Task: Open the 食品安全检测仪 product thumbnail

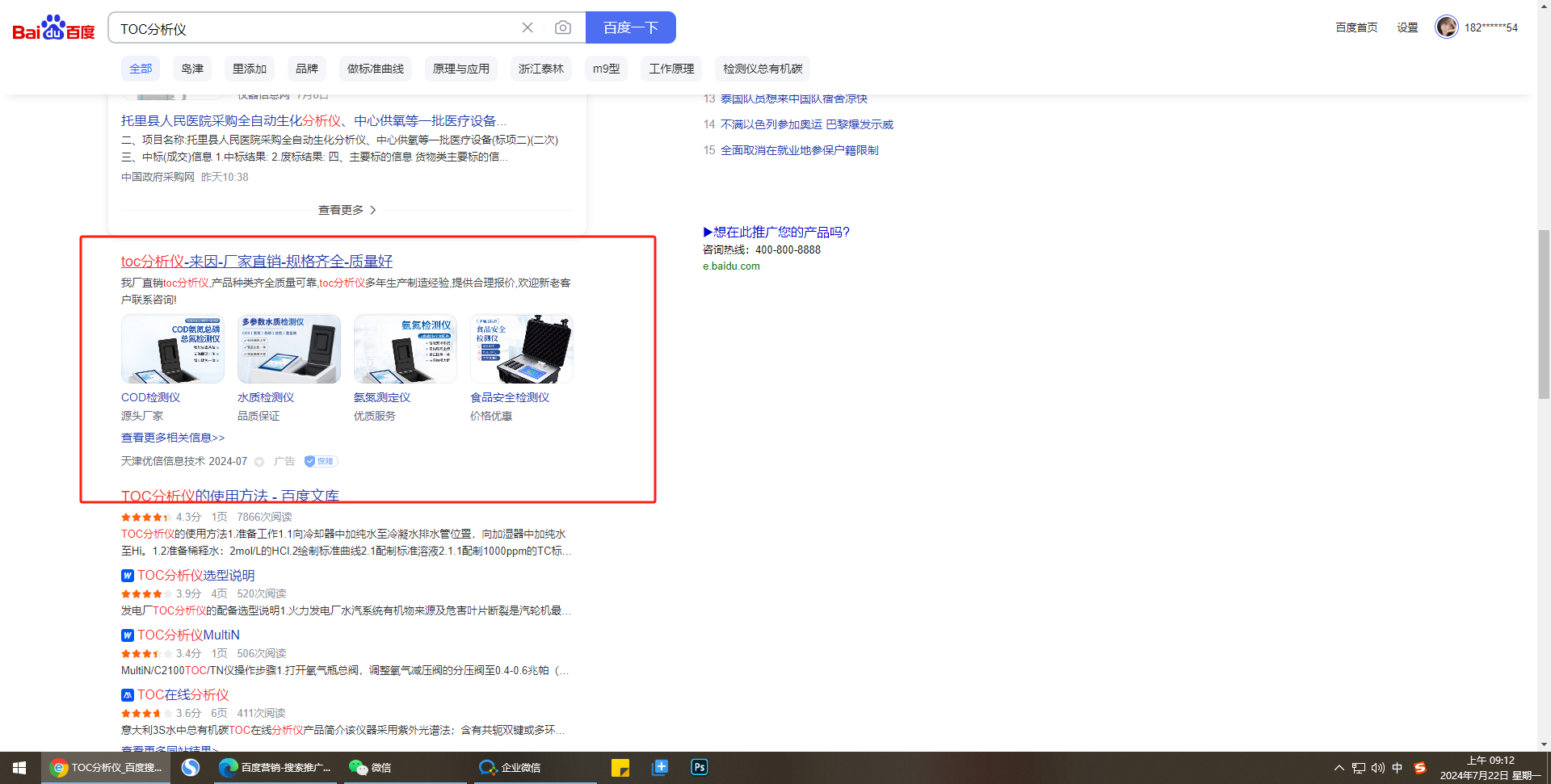Action: 521,349
